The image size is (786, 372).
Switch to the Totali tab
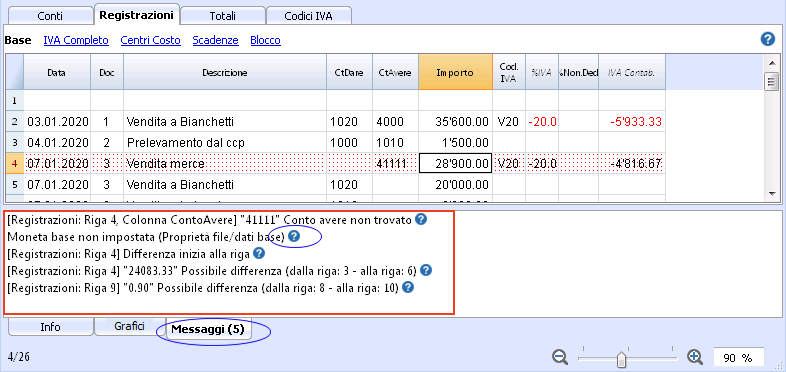[223, 16]
